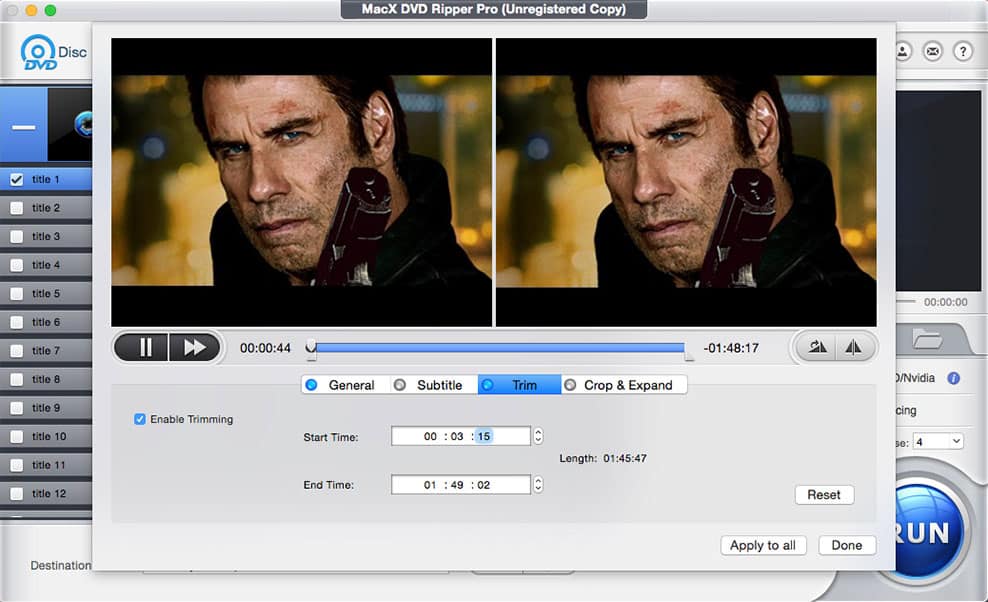
Task: Click the End Time stepper arrows
Action: coord(538,485)
